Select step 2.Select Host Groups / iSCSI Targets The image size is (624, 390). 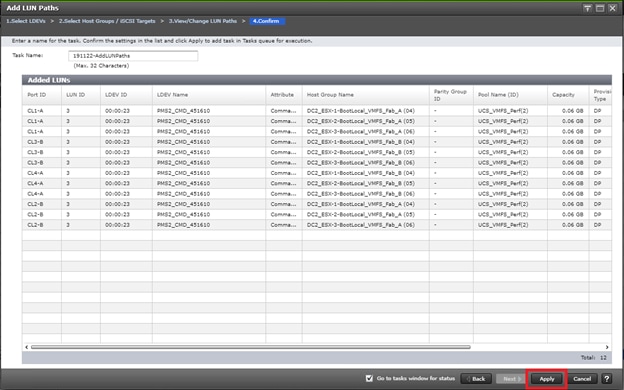point(107,21)
